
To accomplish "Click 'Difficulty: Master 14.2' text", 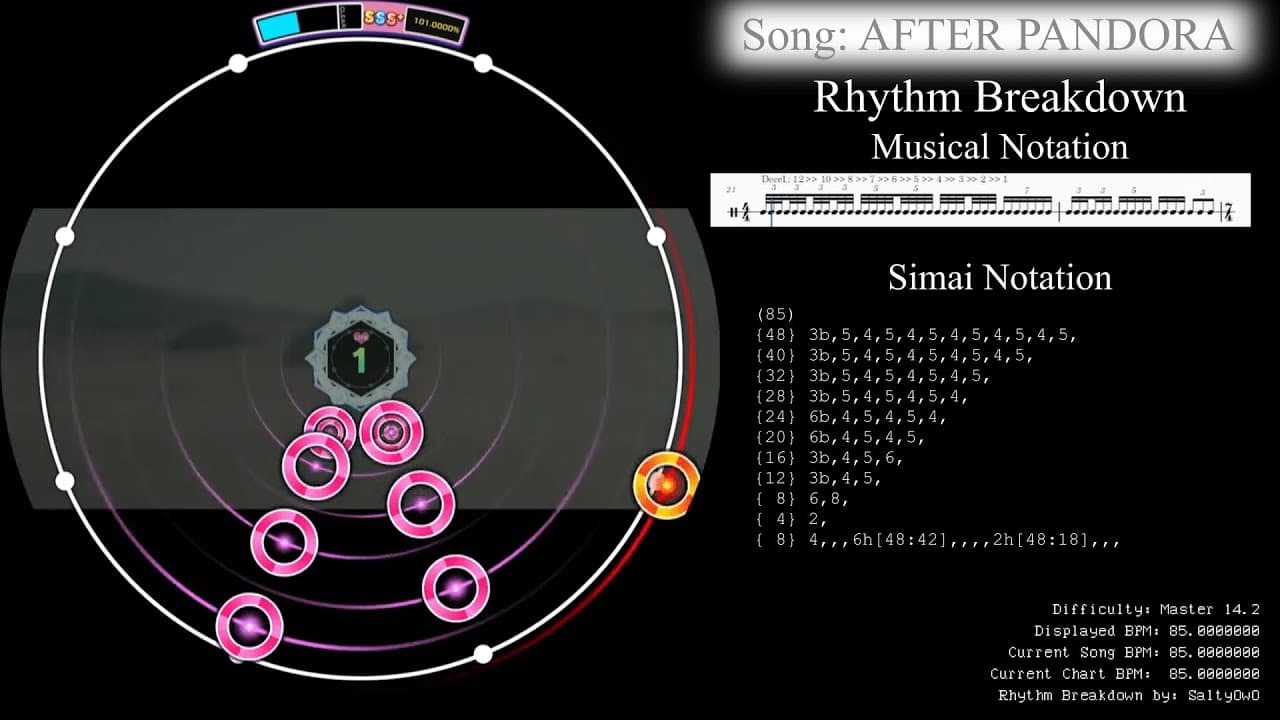I will [1155, 609].
